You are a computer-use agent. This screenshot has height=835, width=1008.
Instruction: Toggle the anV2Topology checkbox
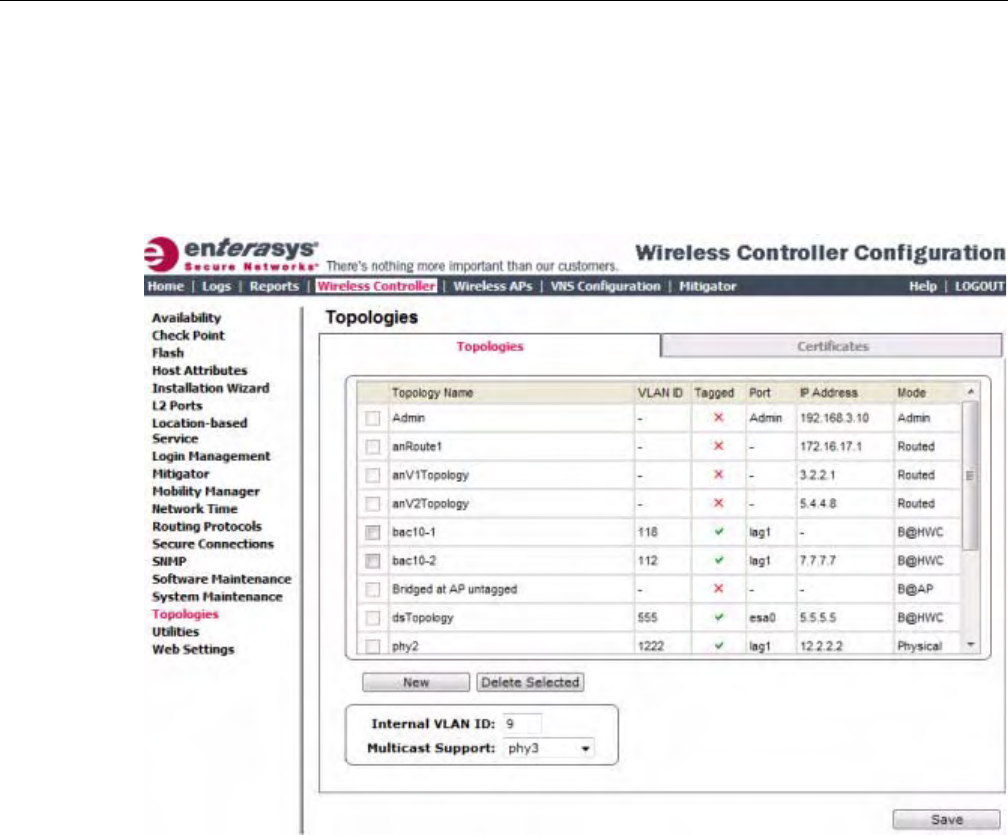pyautogui.click(x=373, y=504)
